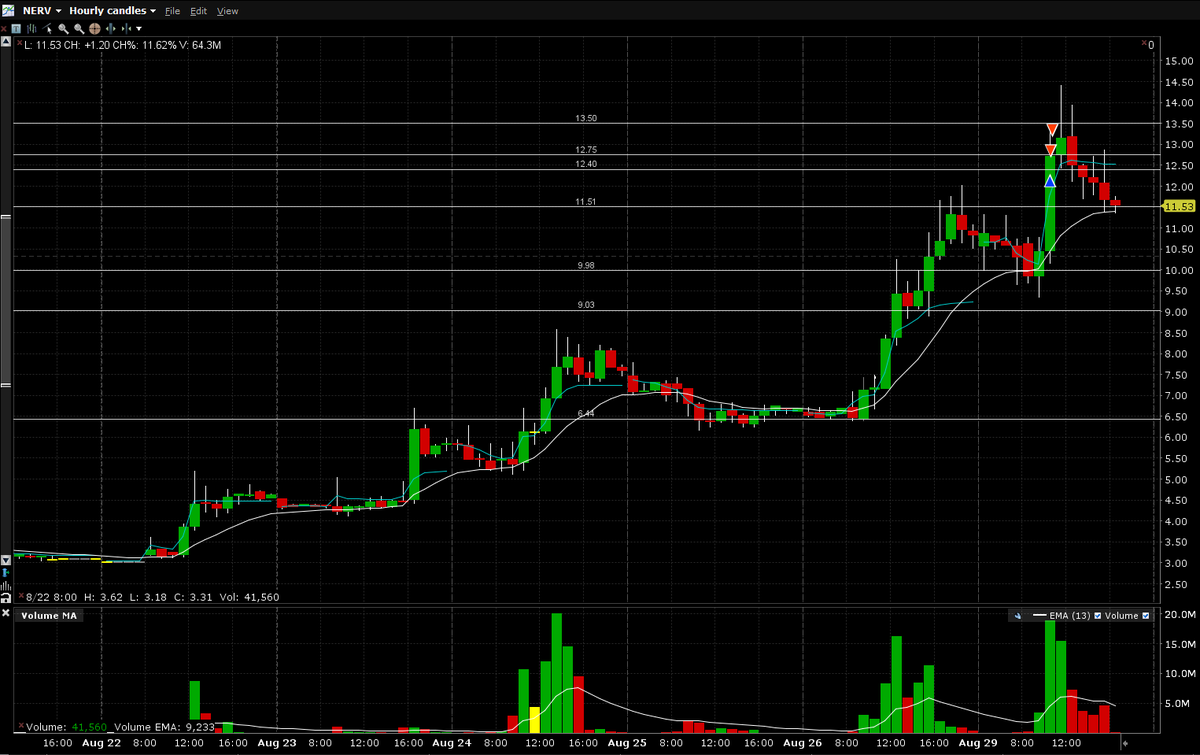The image size is (1200, 755).
Task: Click the 12.75 horizontal line label
Action: tap(586, 150)
